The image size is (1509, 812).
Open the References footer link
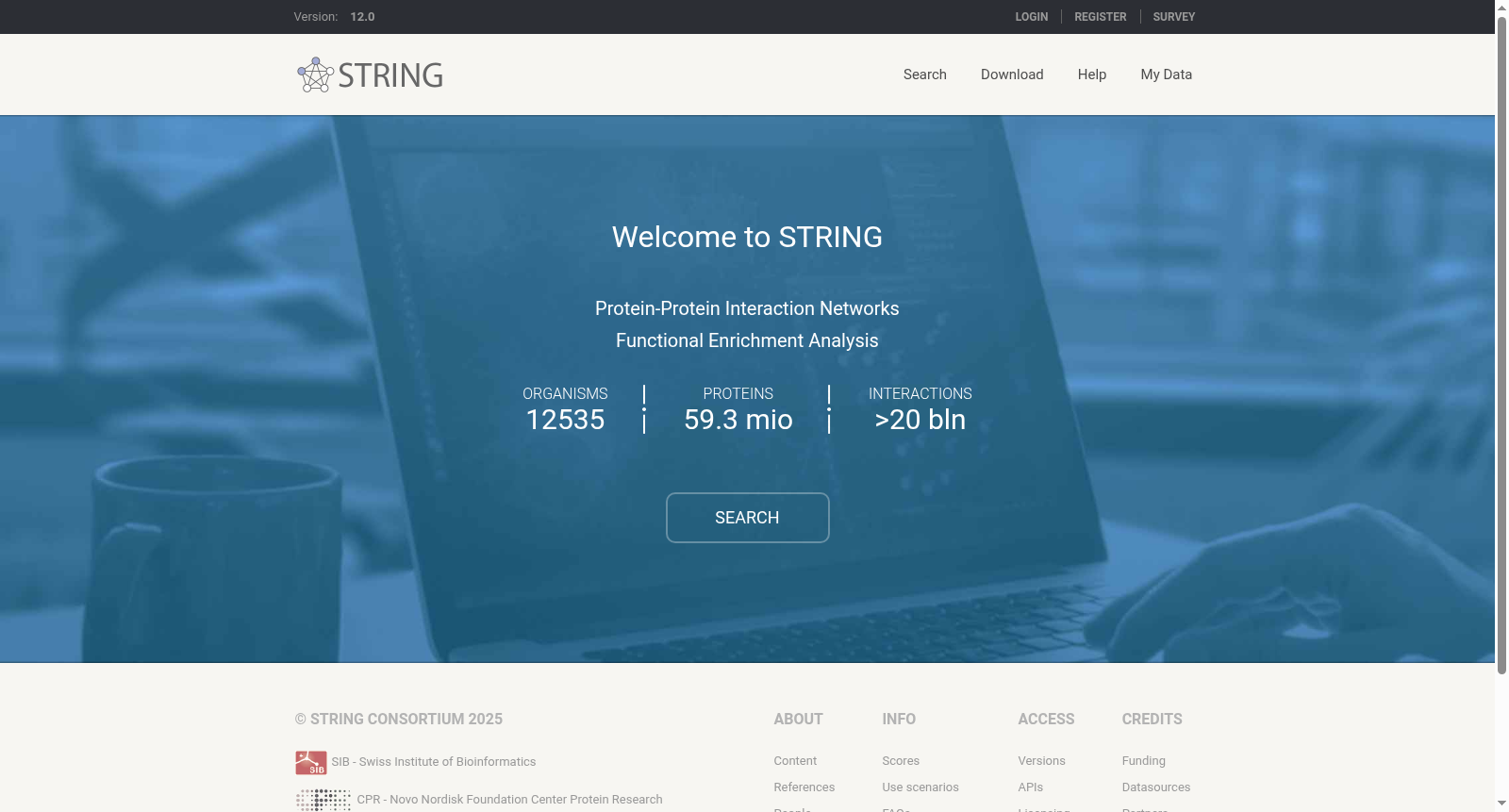coord(804,787)
